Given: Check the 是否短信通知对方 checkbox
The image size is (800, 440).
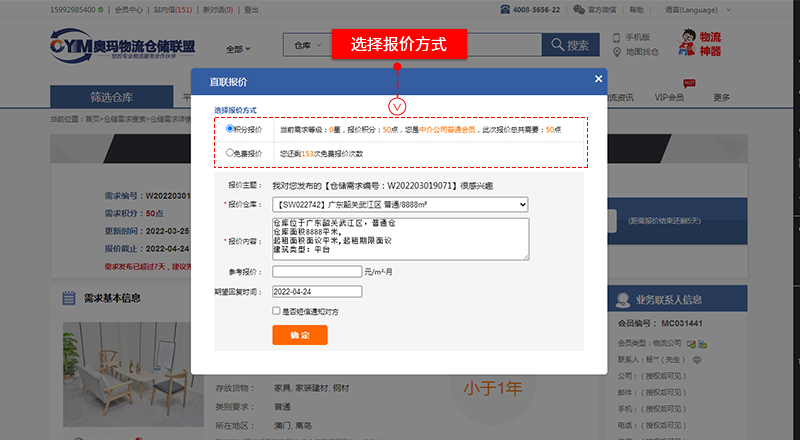Looking at the screenshot, I should (x=277, y=311).
